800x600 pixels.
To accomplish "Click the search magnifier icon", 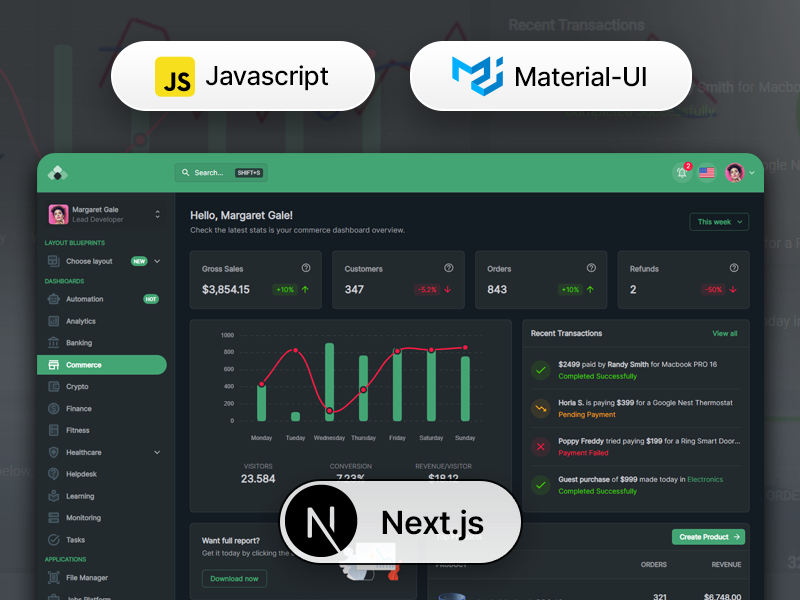I will pos(186,172).
